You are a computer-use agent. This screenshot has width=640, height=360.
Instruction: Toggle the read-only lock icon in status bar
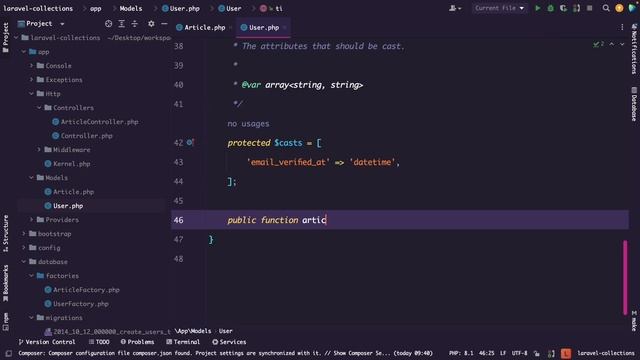[537, 353]
